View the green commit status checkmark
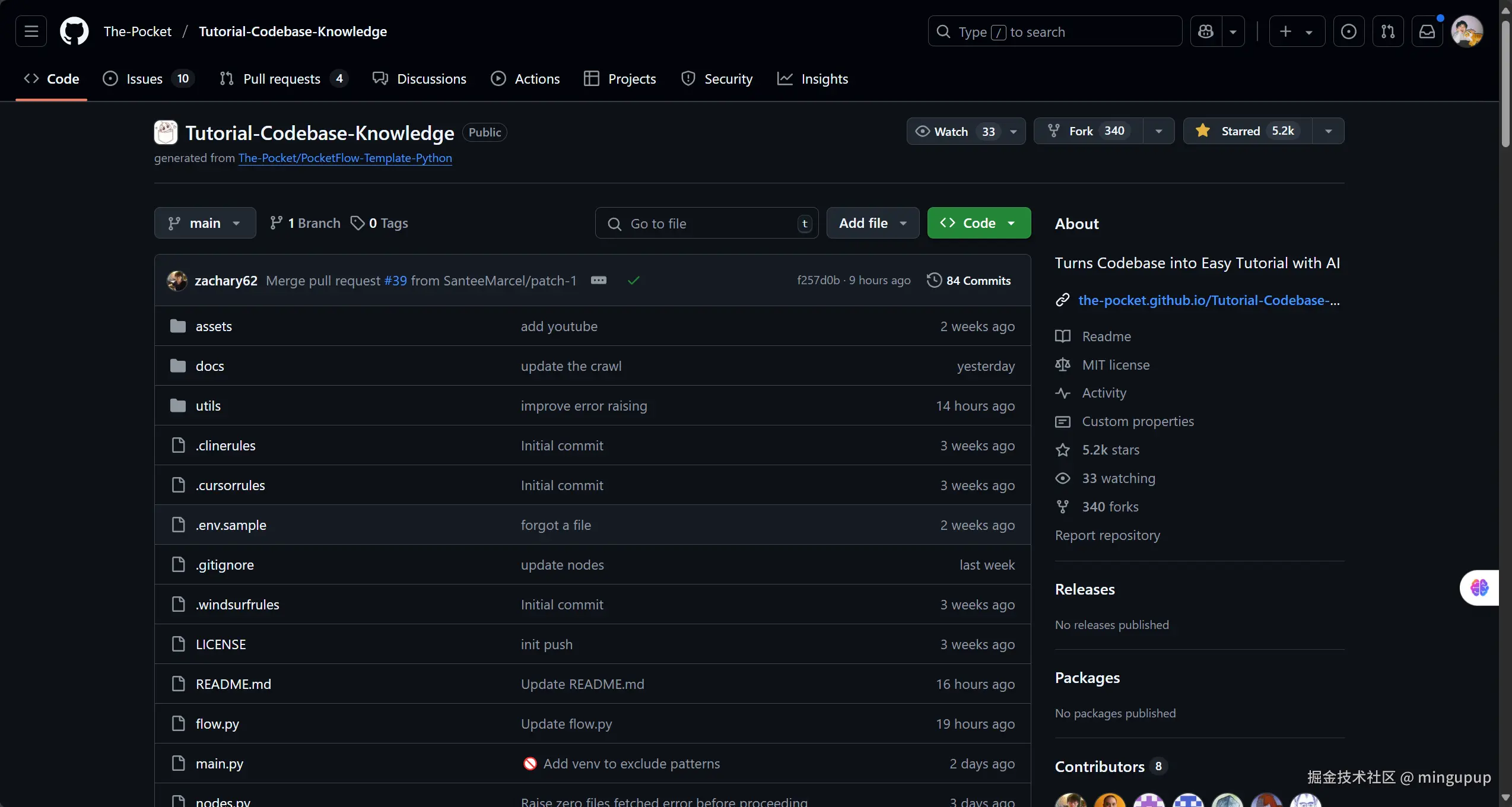The height and width of the screenshot is (807, 1512). pos(633,280)
